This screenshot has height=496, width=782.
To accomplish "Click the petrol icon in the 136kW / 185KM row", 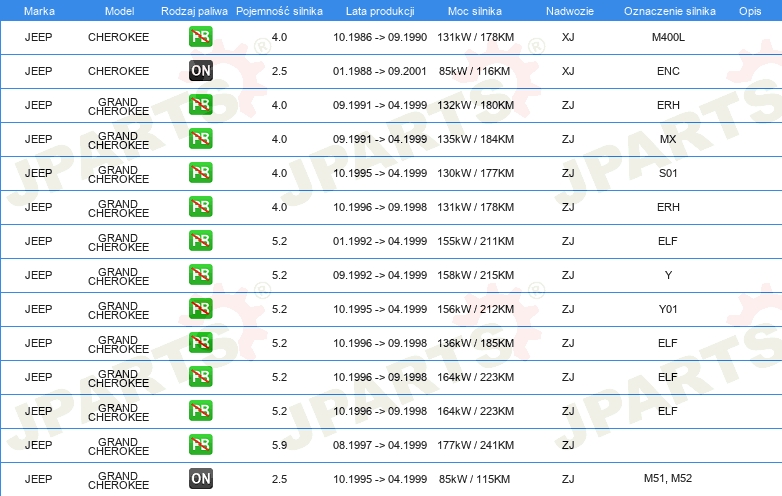I will 200,343.
